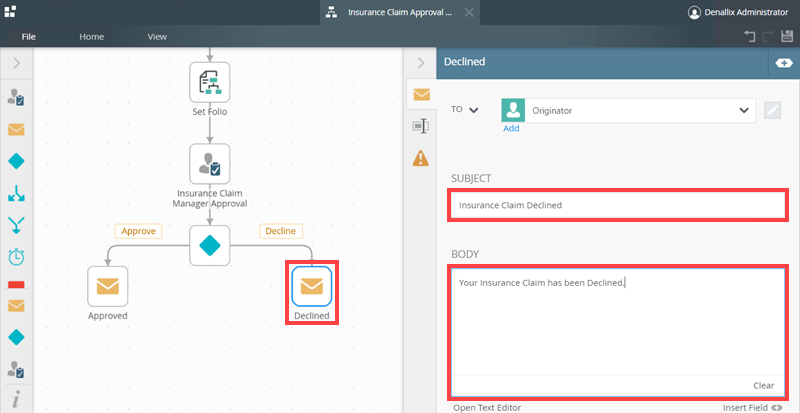This screenshot has height=413, width=800.
Task: Click the edit pencil beside Originator field
Action: tap(772, 110)
